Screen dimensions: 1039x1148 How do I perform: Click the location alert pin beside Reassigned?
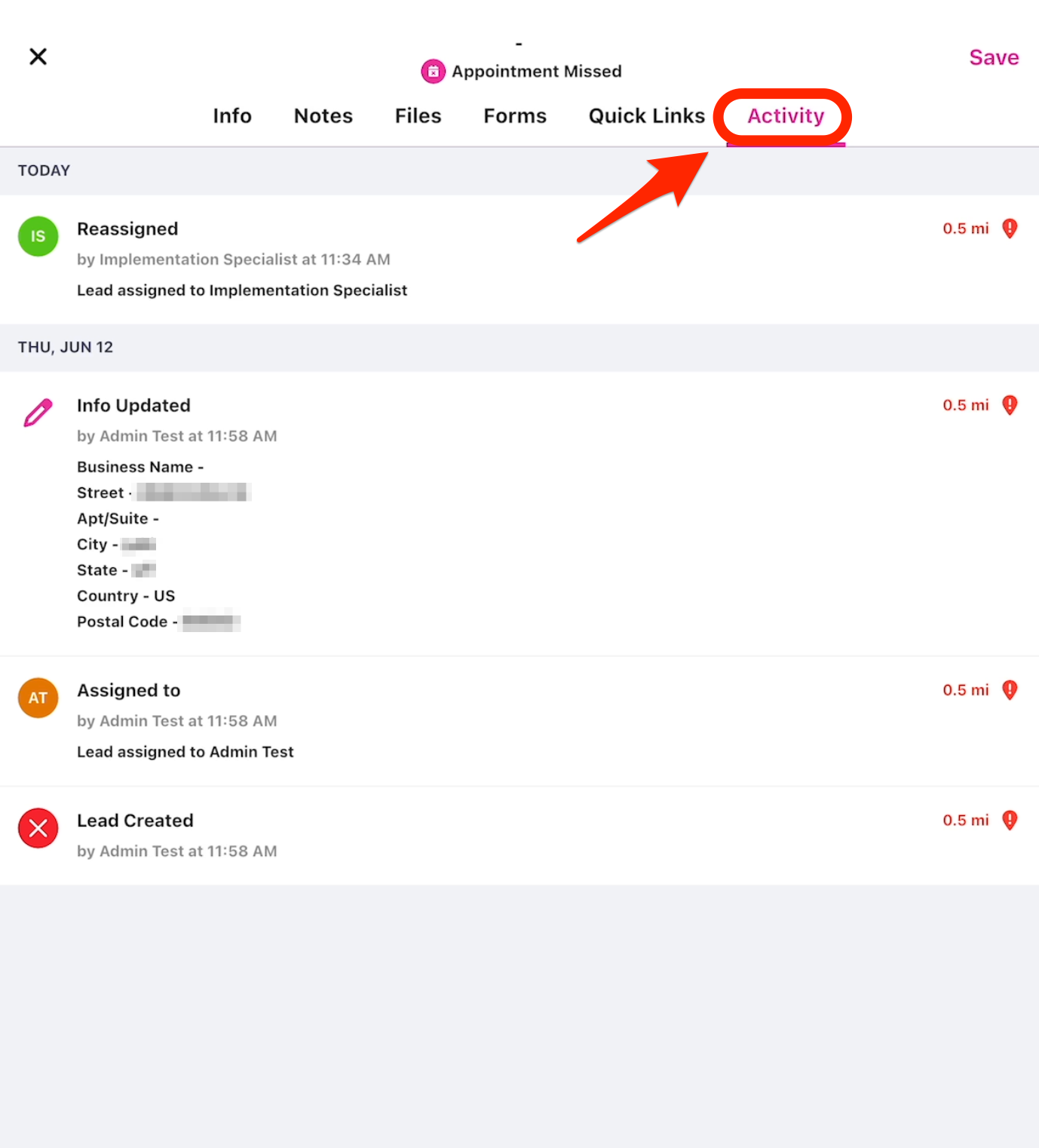(1010, 229)
